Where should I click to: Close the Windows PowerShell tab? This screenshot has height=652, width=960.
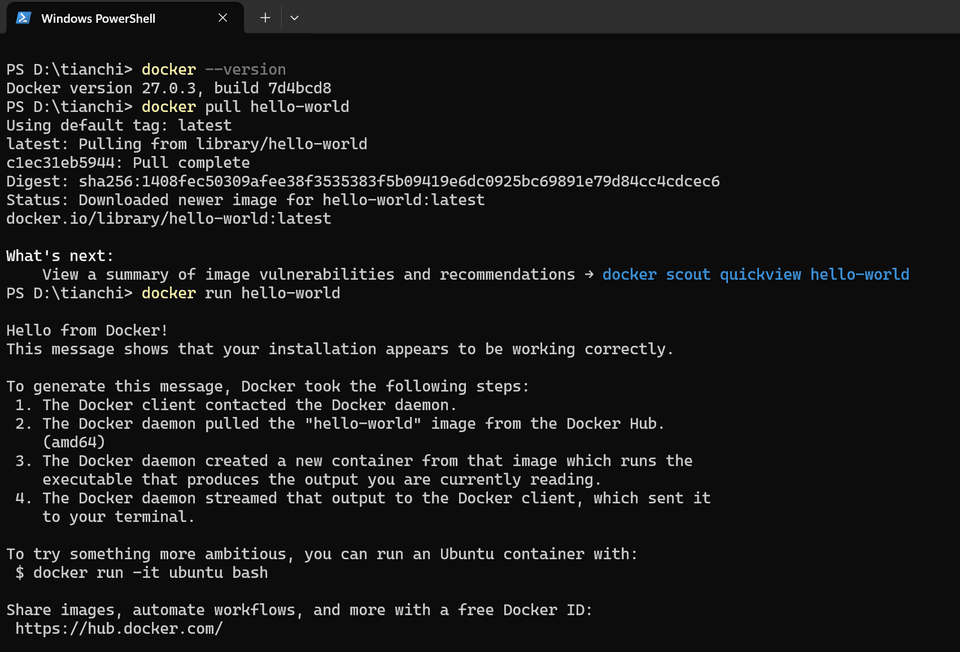(x=223, y=18)
